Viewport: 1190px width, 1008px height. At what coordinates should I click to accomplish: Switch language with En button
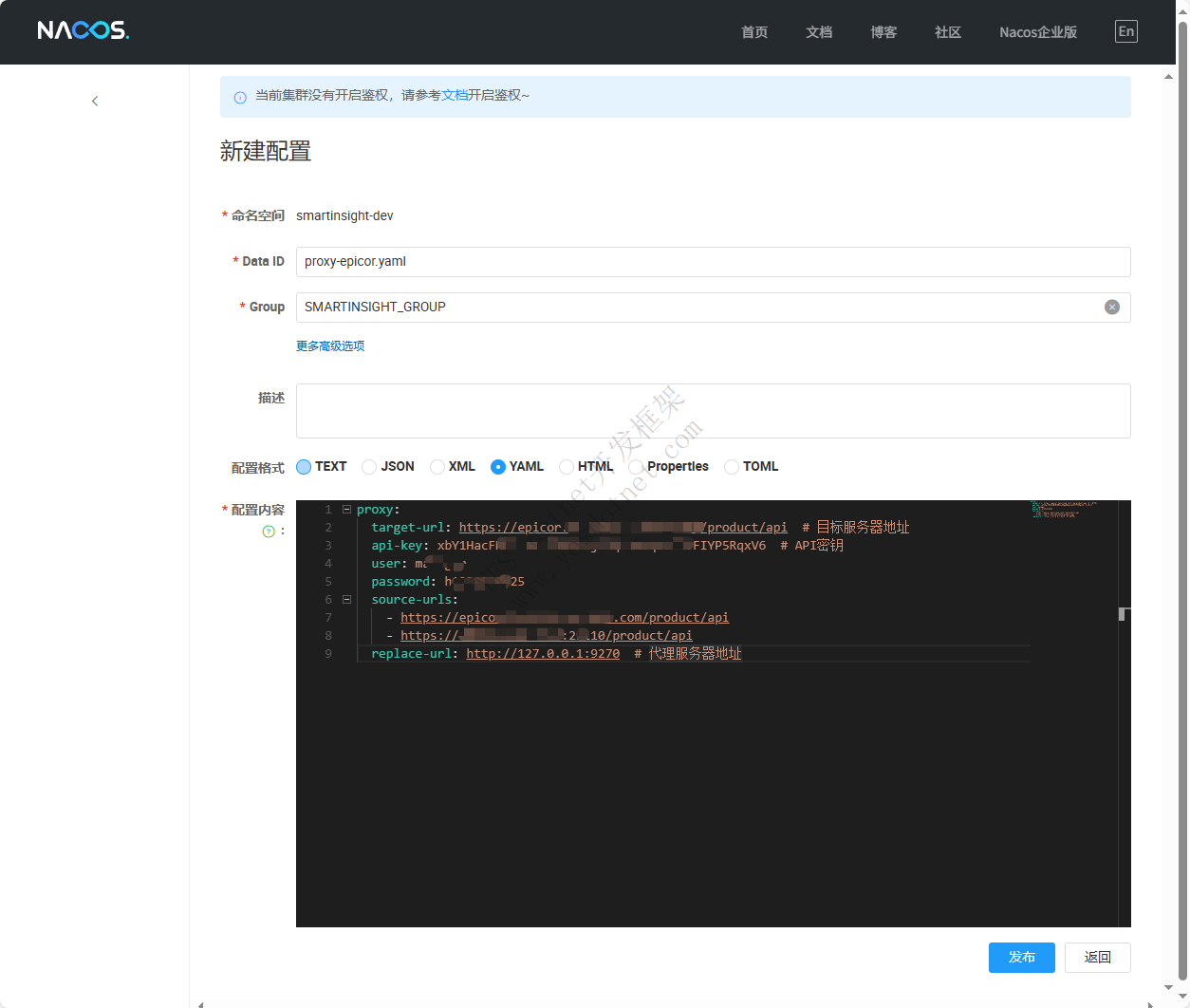[x=1125, y=31]
